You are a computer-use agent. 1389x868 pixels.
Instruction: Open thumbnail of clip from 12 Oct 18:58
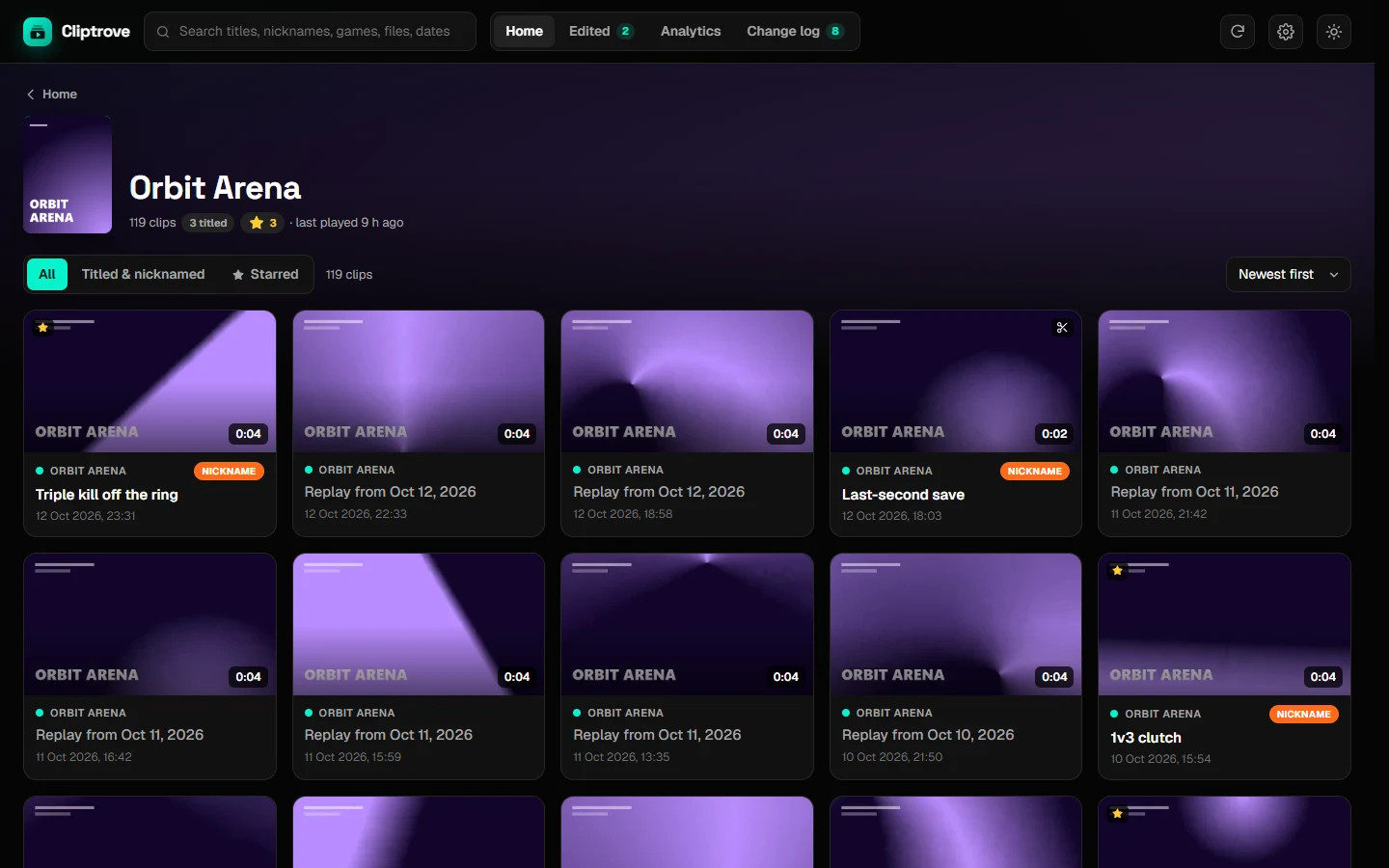point(687,381)
